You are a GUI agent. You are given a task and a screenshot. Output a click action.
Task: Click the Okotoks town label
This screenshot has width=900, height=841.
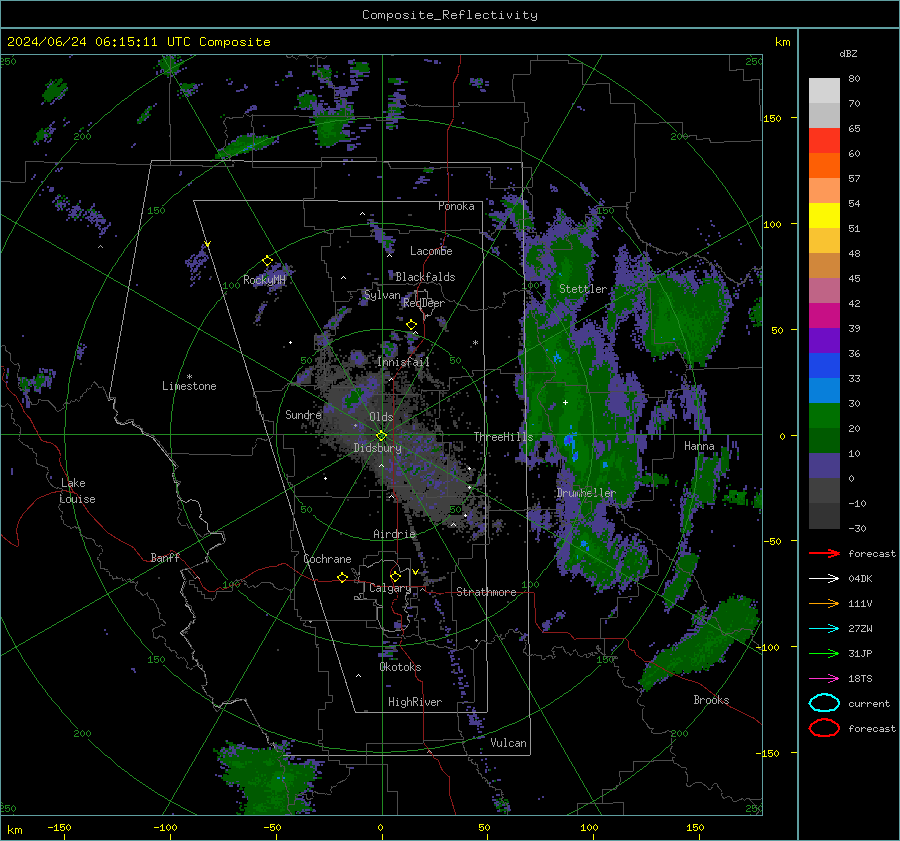[x=400, y=667]
